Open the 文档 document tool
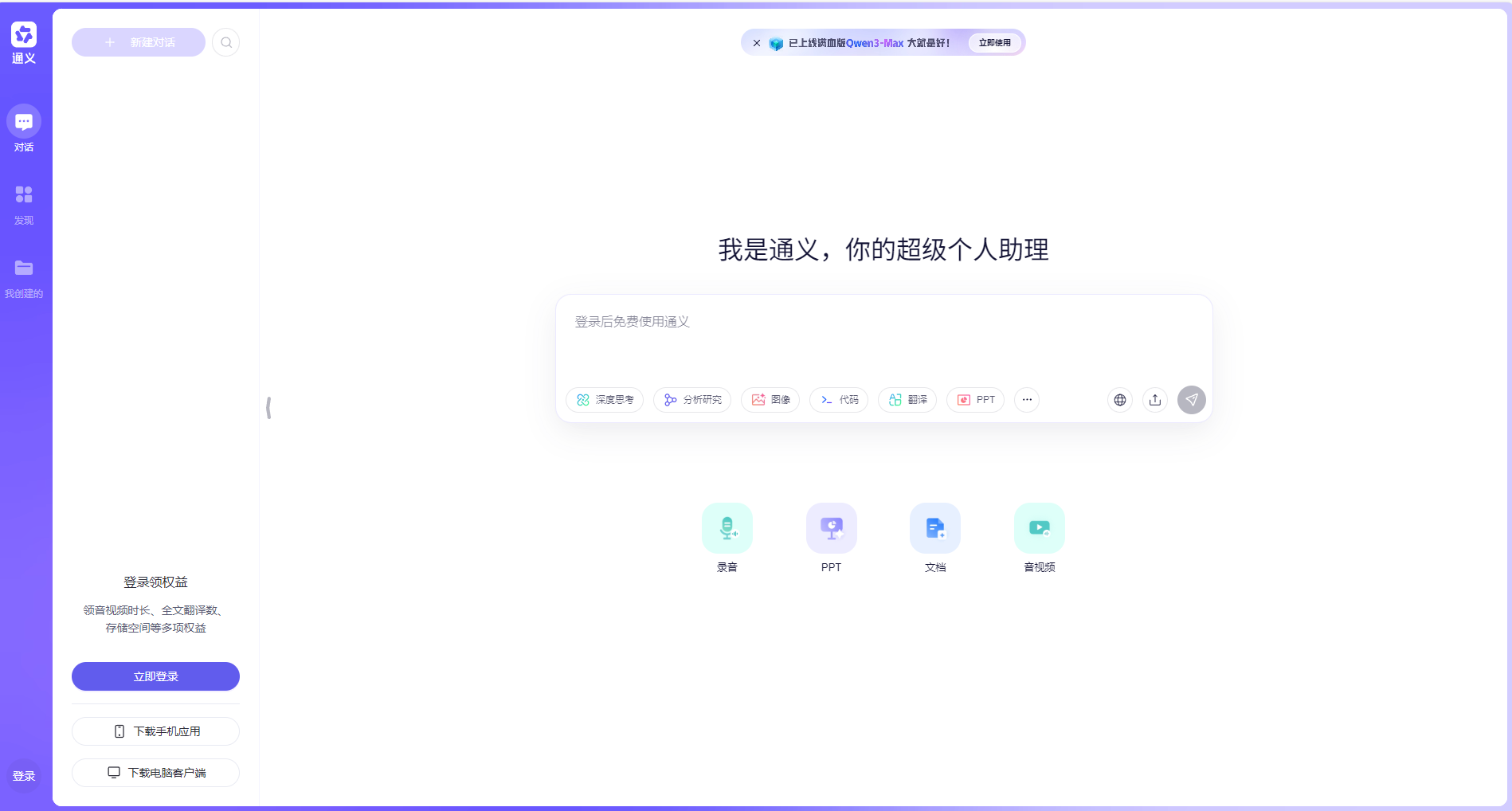The width and height of the screenshot is (1512, 811). tap(935, 538)
